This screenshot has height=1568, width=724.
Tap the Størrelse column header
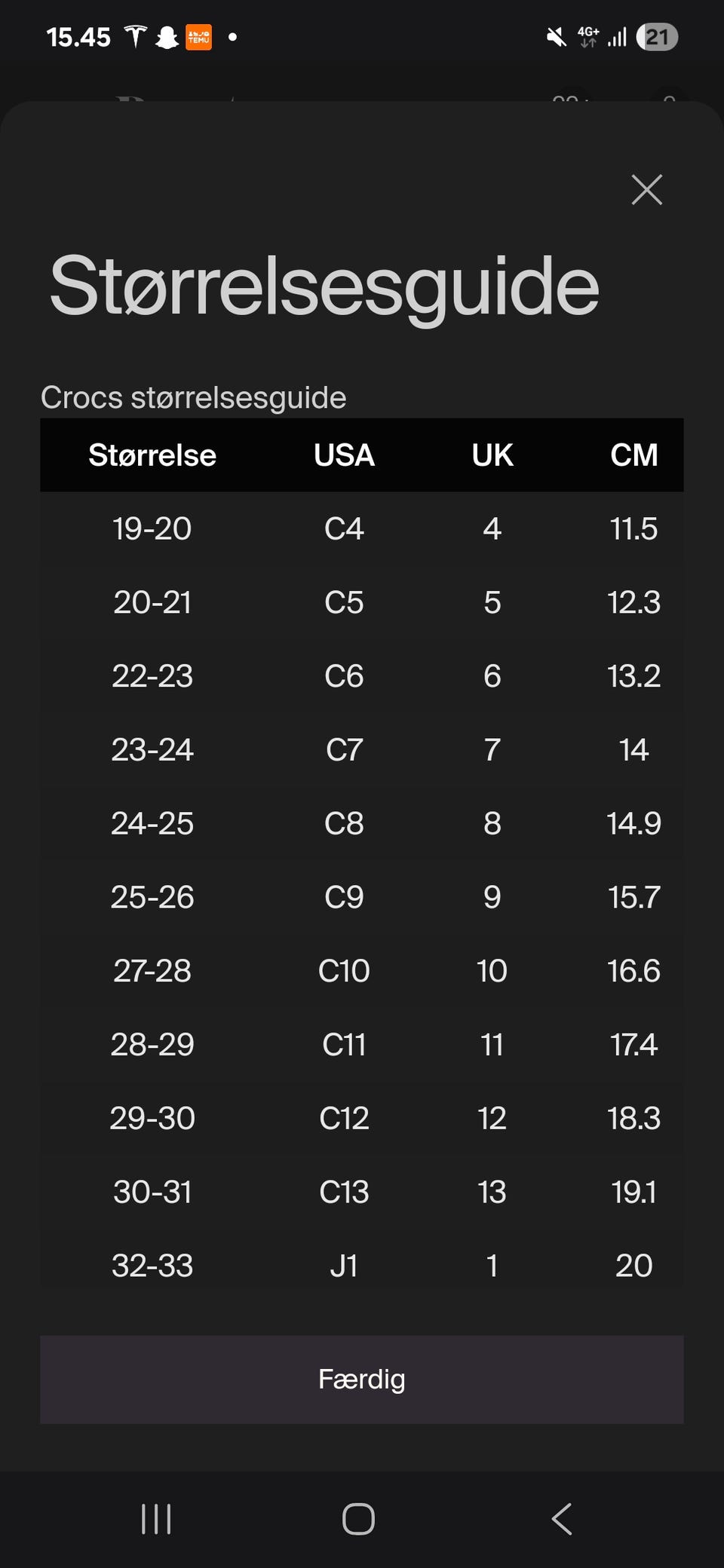click(152, 455)
